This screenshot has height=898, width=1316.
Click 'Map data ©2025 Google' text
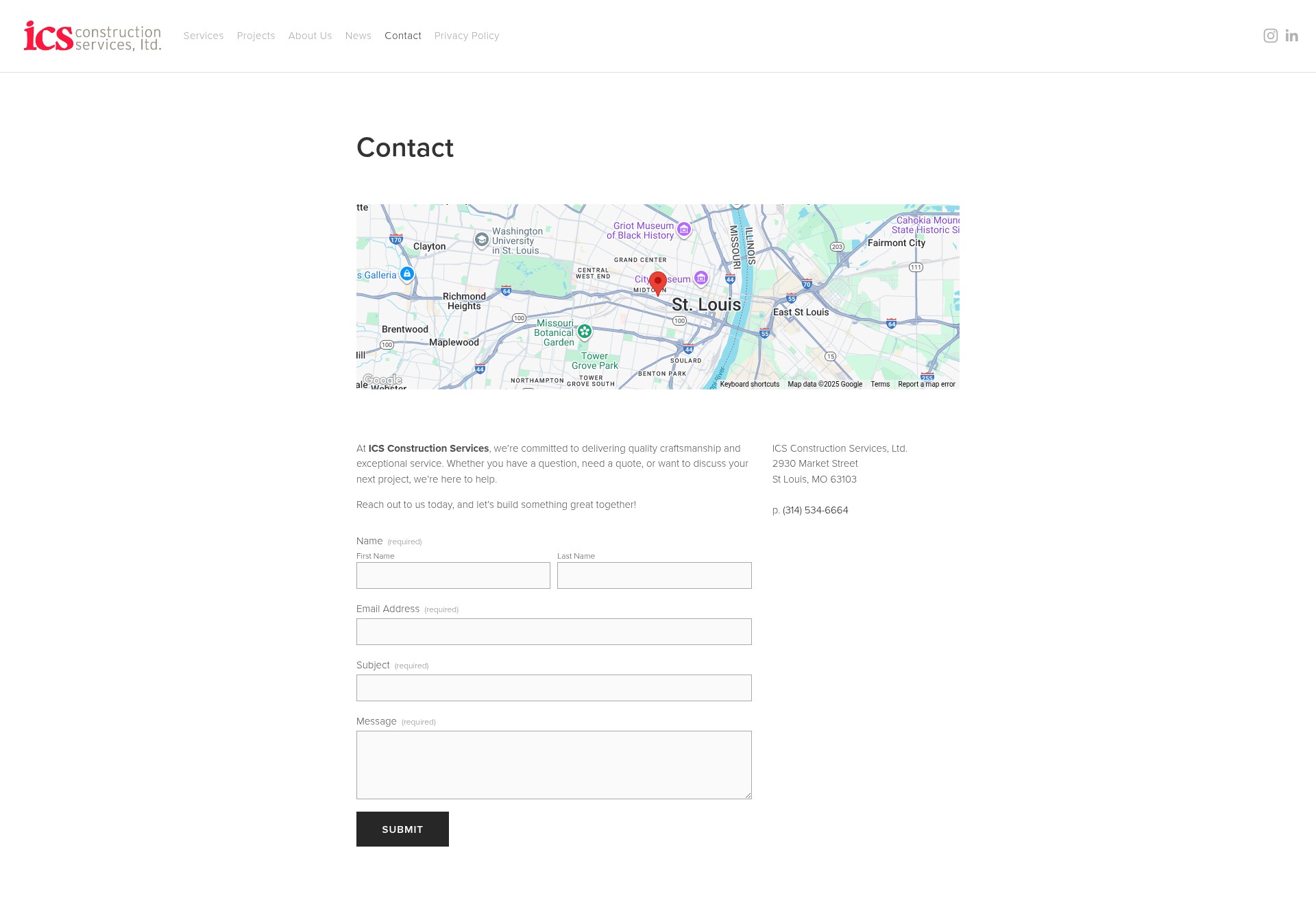pos(825,385)
